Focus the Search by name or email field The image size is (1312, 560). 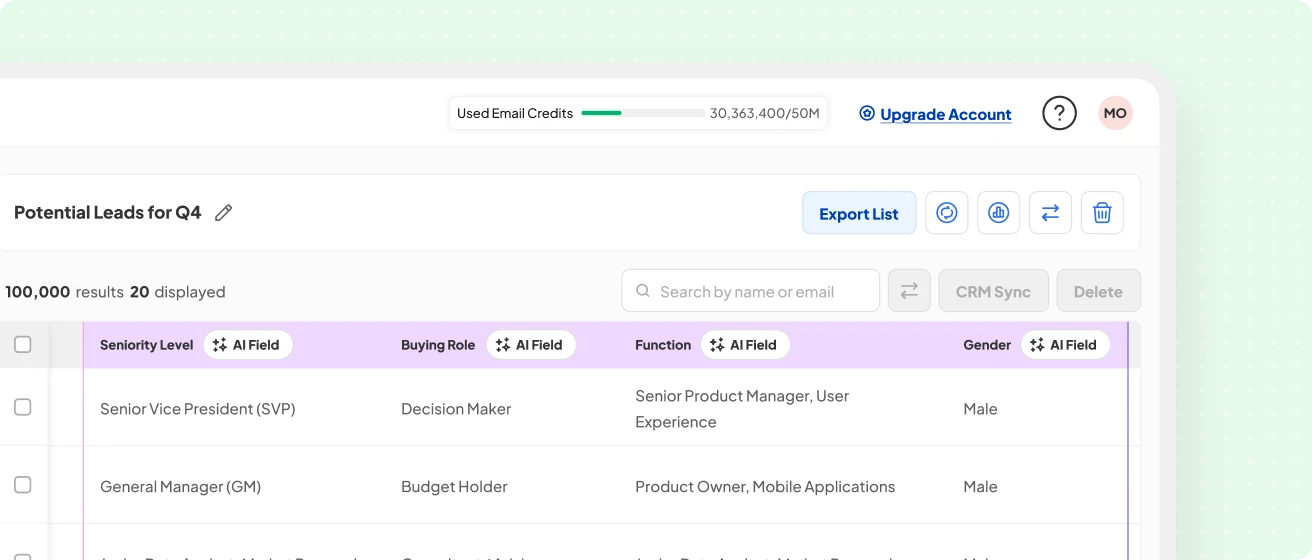760,291
